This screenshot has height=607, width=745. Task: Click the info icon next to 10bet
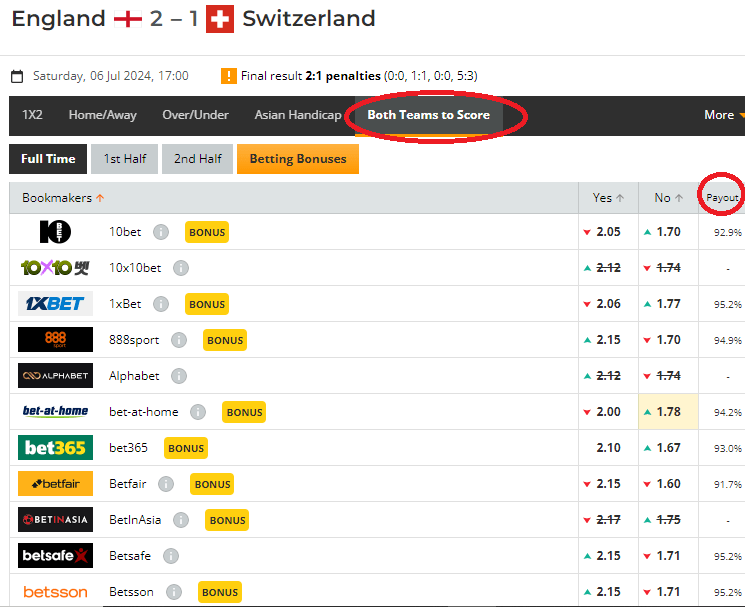(x=161, y=232)
